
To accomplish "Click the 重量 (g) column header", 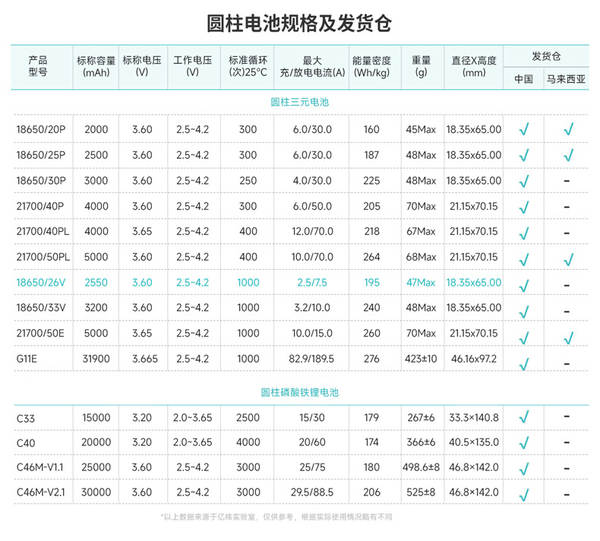I will pyautogui.click(x=421, y=66).
